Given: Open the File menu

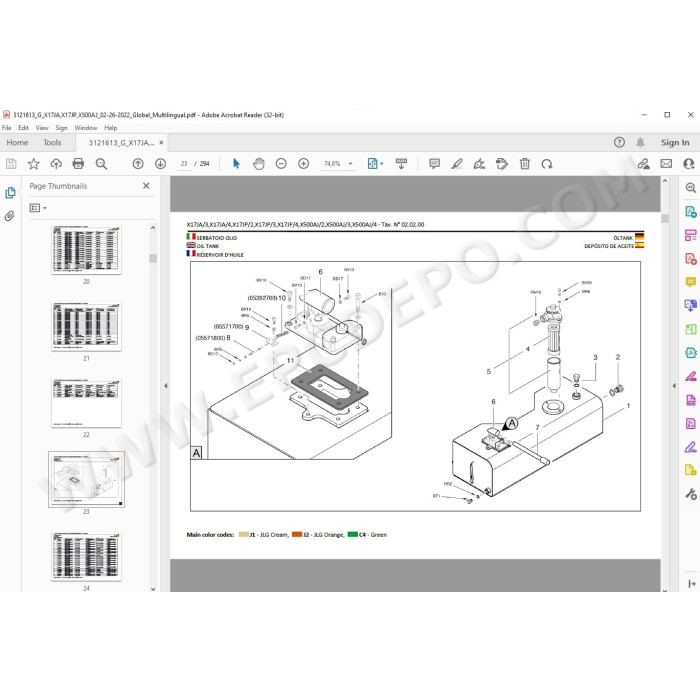Looking at the screenshot, I should click(x=7, y=128).
